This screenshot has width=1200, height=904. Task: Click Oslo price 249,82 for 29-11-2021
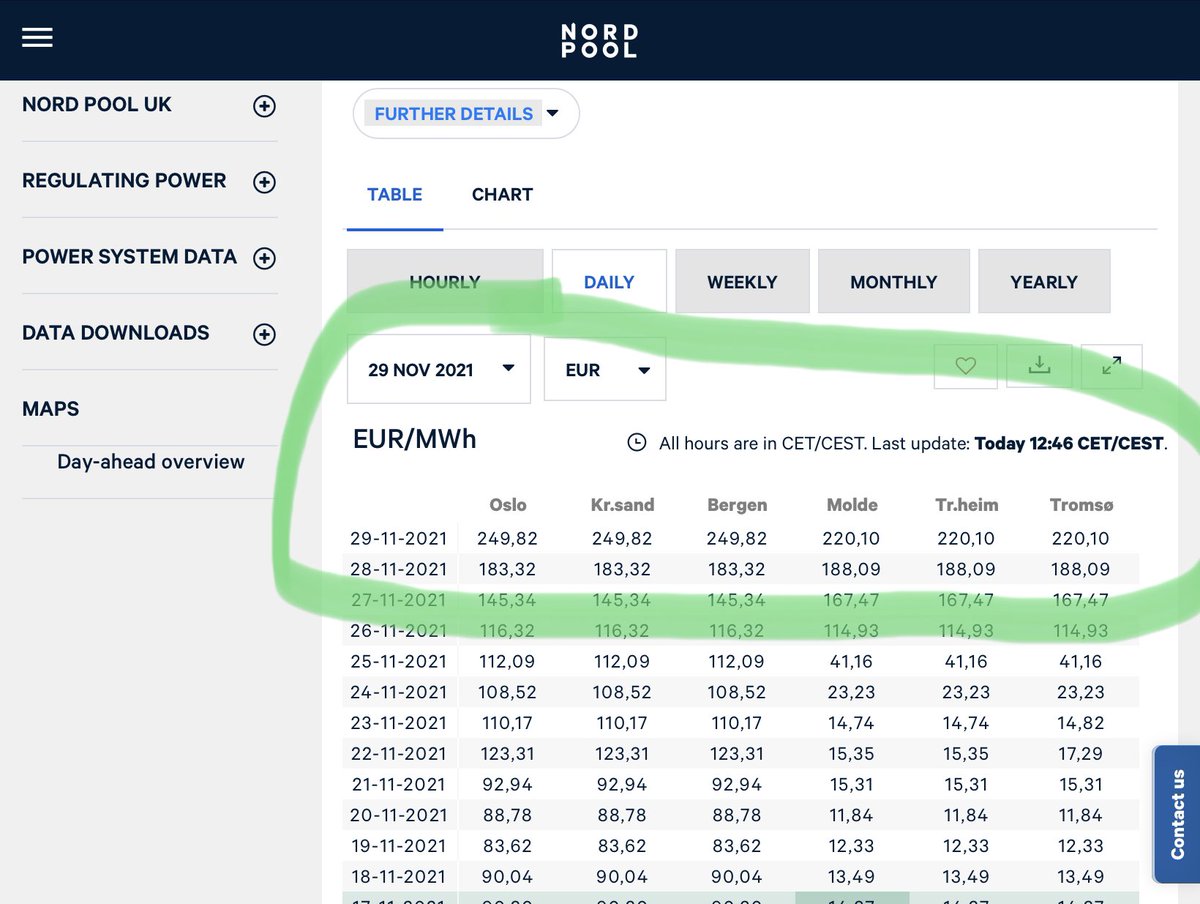pyautogui.click(x=508, y=538)
